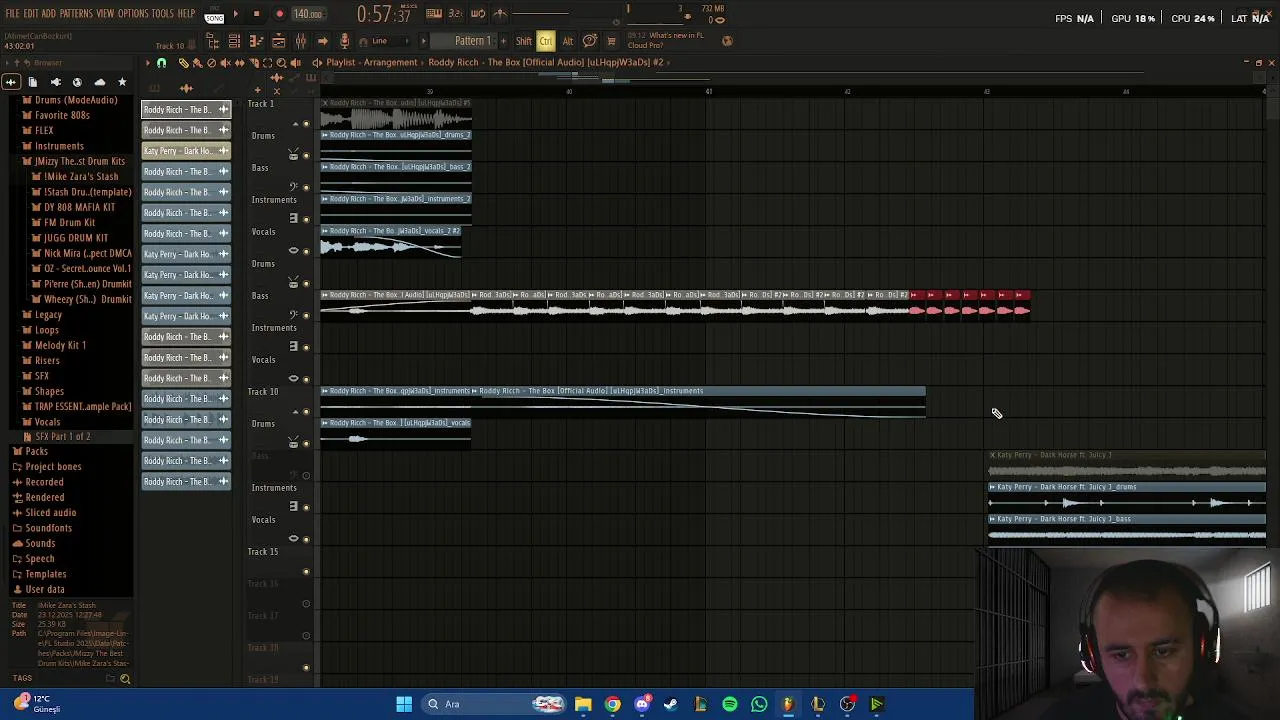The height and width of the screenshot is (720, 1280).
Task: Filter the picker panel by audio clips
Action: (x=187, y=89)
